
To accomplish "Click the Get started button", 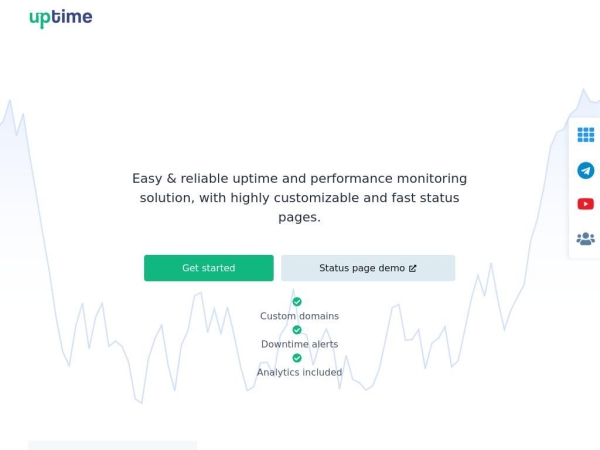I will [209, 268].
